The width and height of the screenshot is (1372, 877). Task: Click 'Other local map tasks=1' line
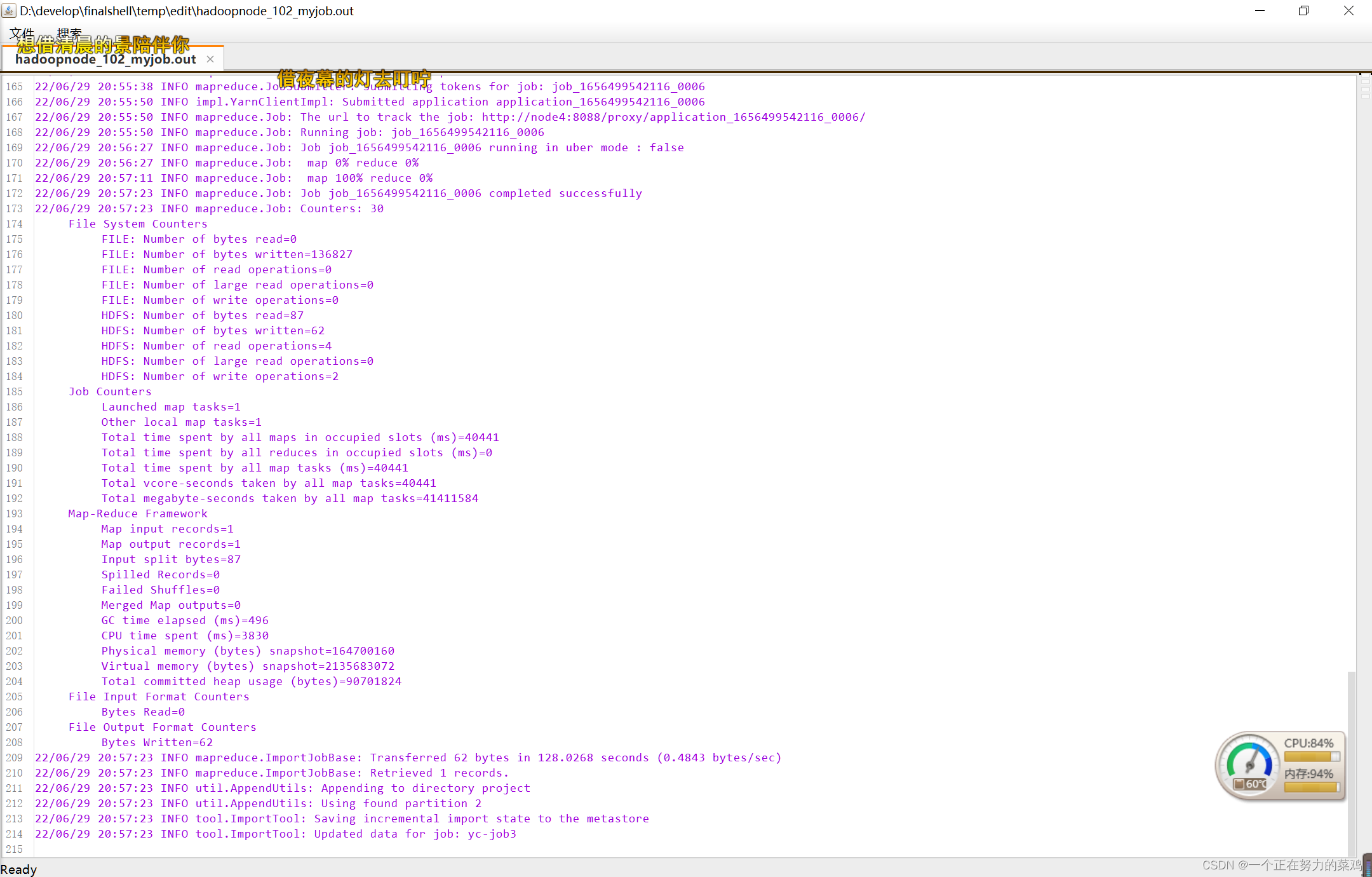[181, 422]
